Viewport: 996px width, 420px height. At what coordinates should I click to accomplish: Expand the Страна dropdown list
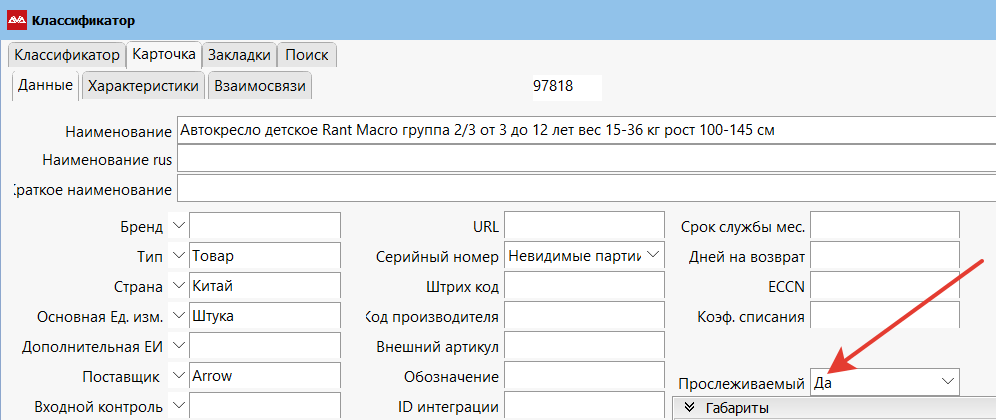tap(179, 286)
